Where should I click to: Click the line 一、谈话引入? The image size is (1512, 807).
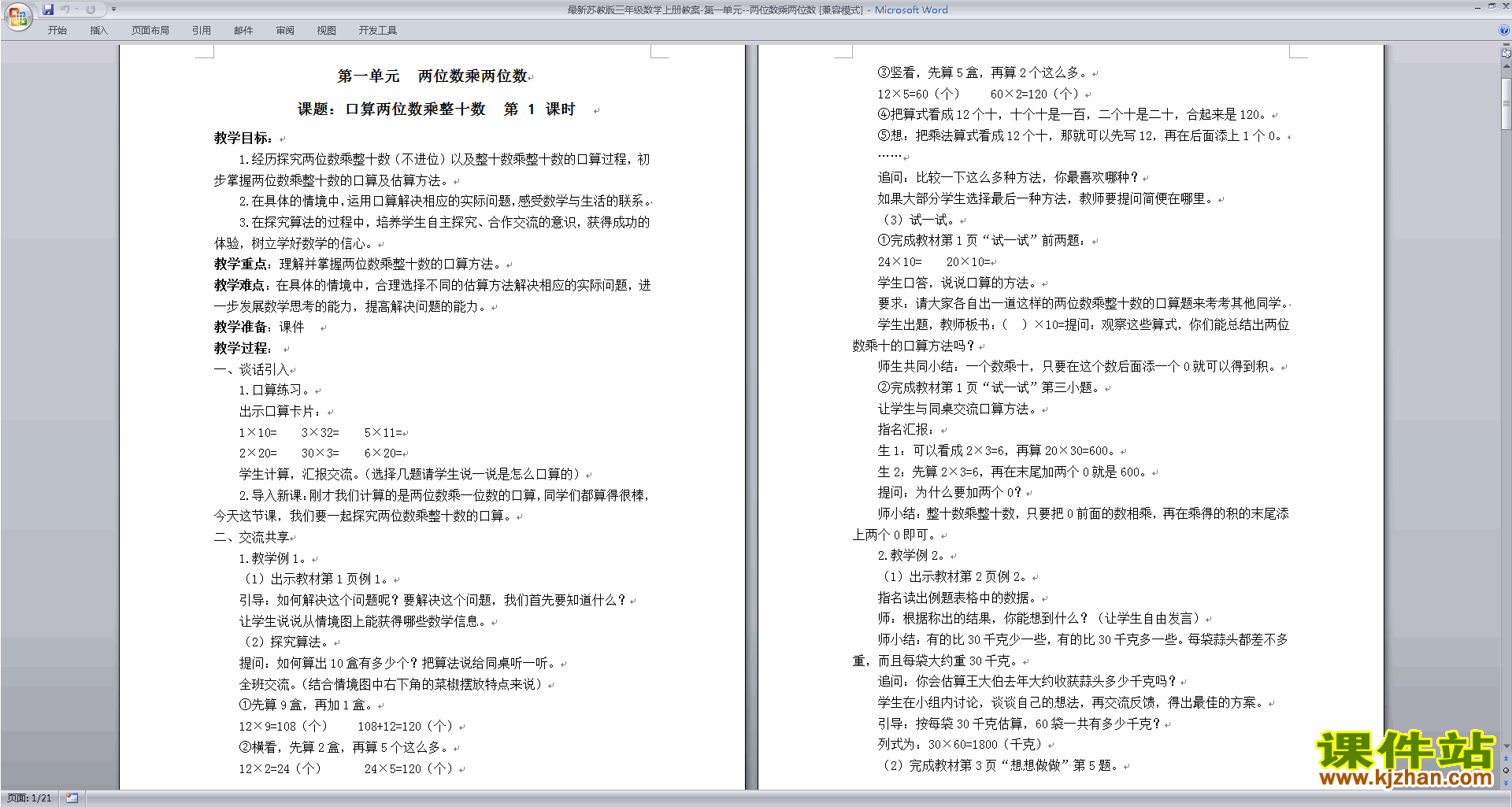point(251,369)
